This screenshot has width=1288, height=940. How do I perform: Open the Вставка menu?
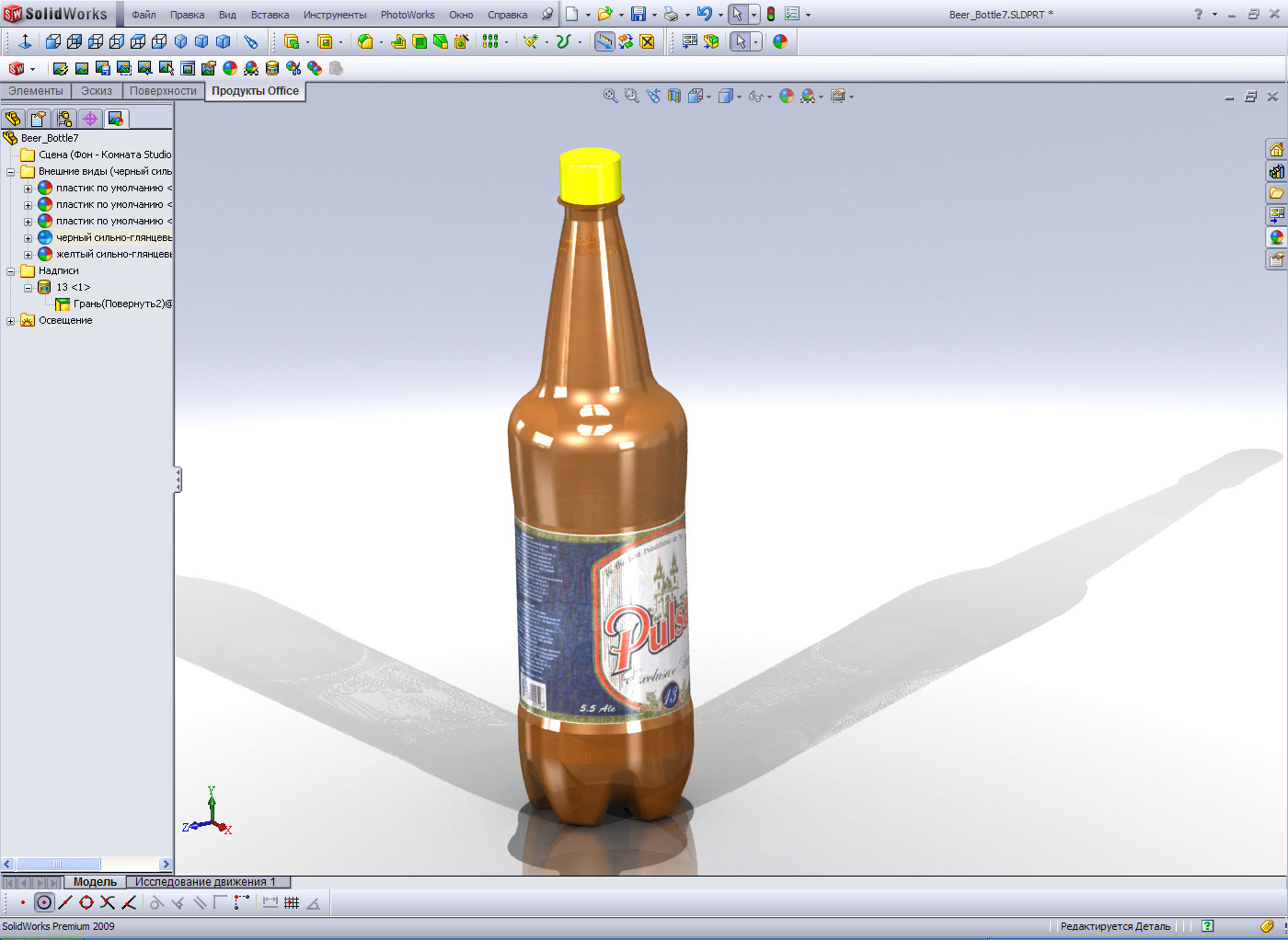pos(270,15)
